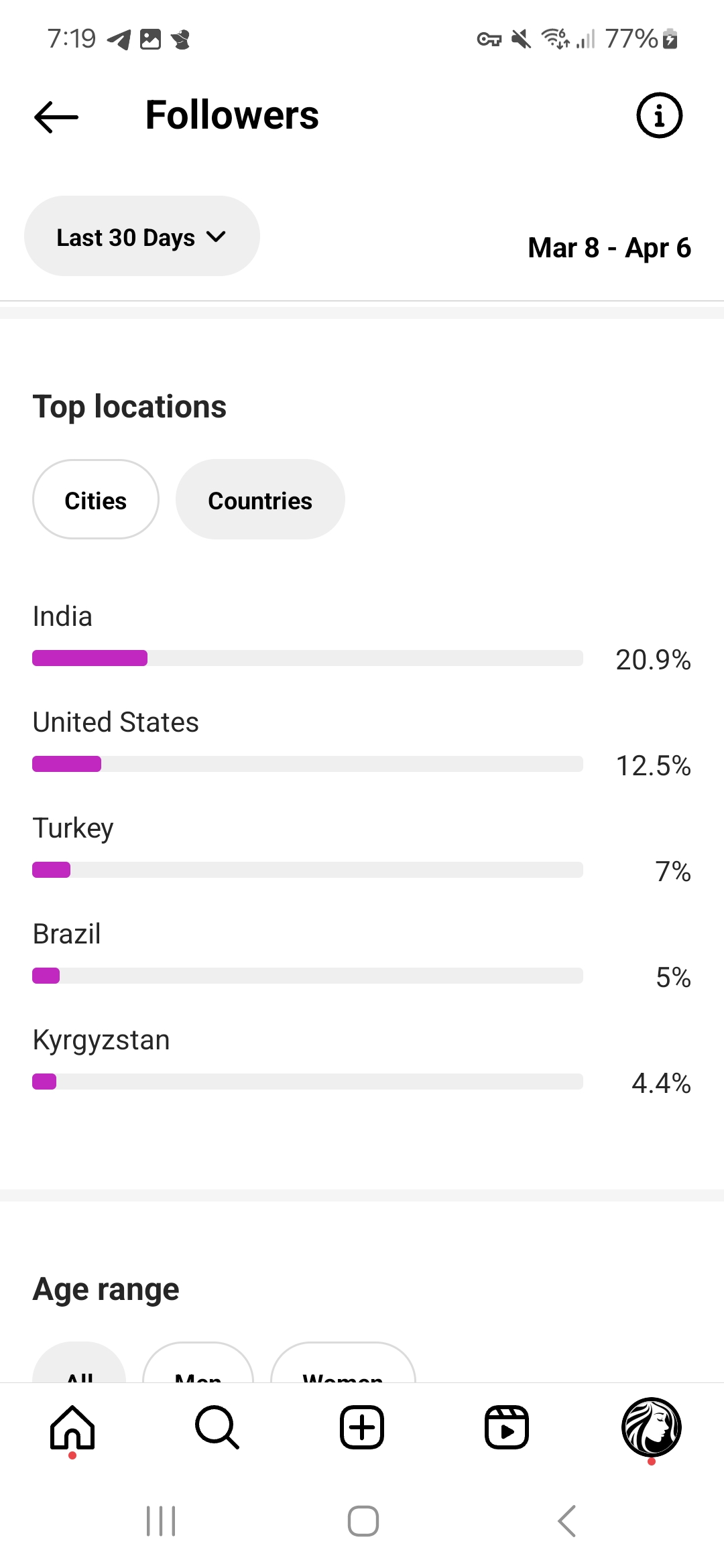Select the Countries filter chip

(x=260, y=500)
